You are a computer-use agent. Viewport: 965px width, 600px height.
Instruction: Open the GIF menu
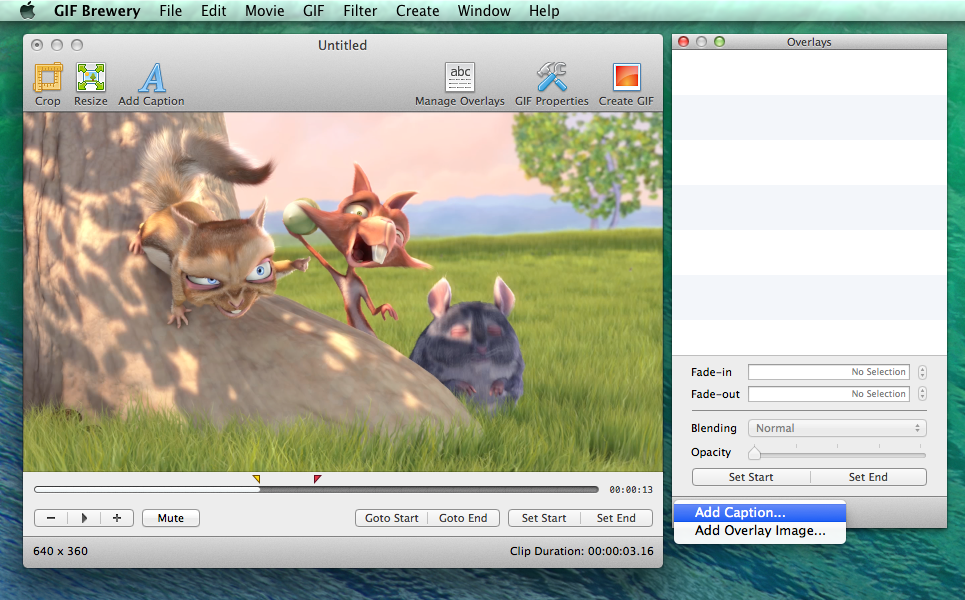[x=313, y=10]
